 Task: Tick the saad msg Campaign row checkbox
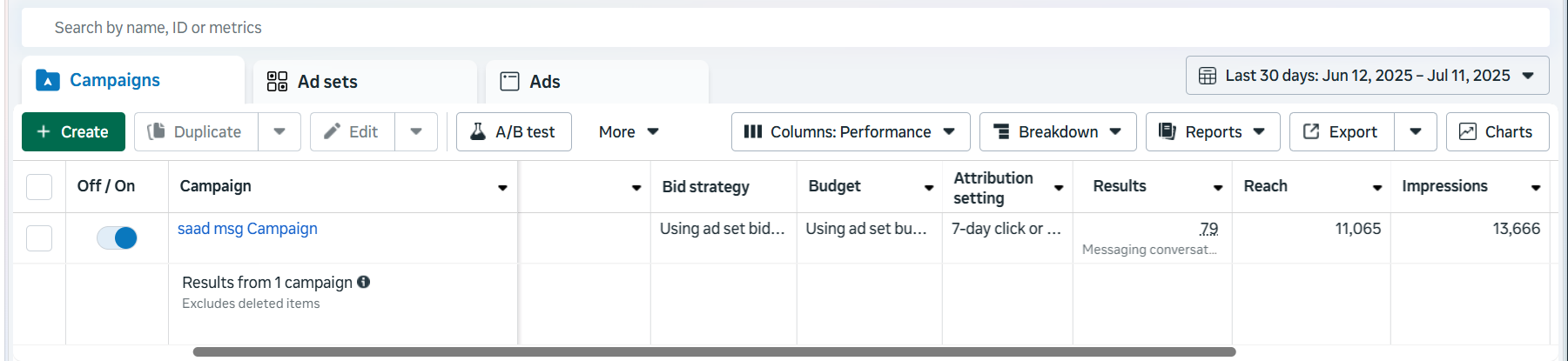[39, 237]
